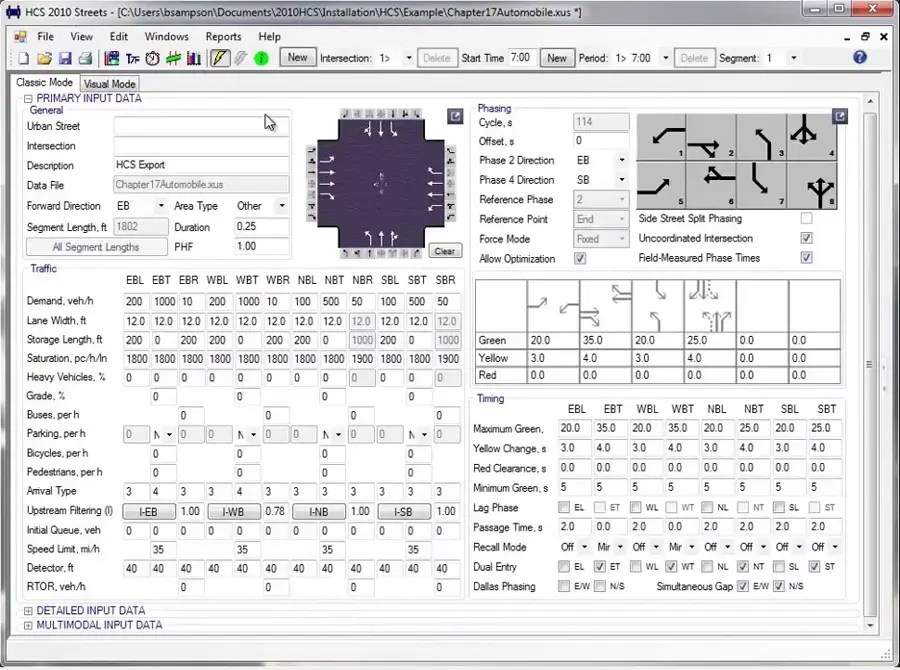
Task: Print using the printer toolbar icon
Action: (x=86, y=59)
